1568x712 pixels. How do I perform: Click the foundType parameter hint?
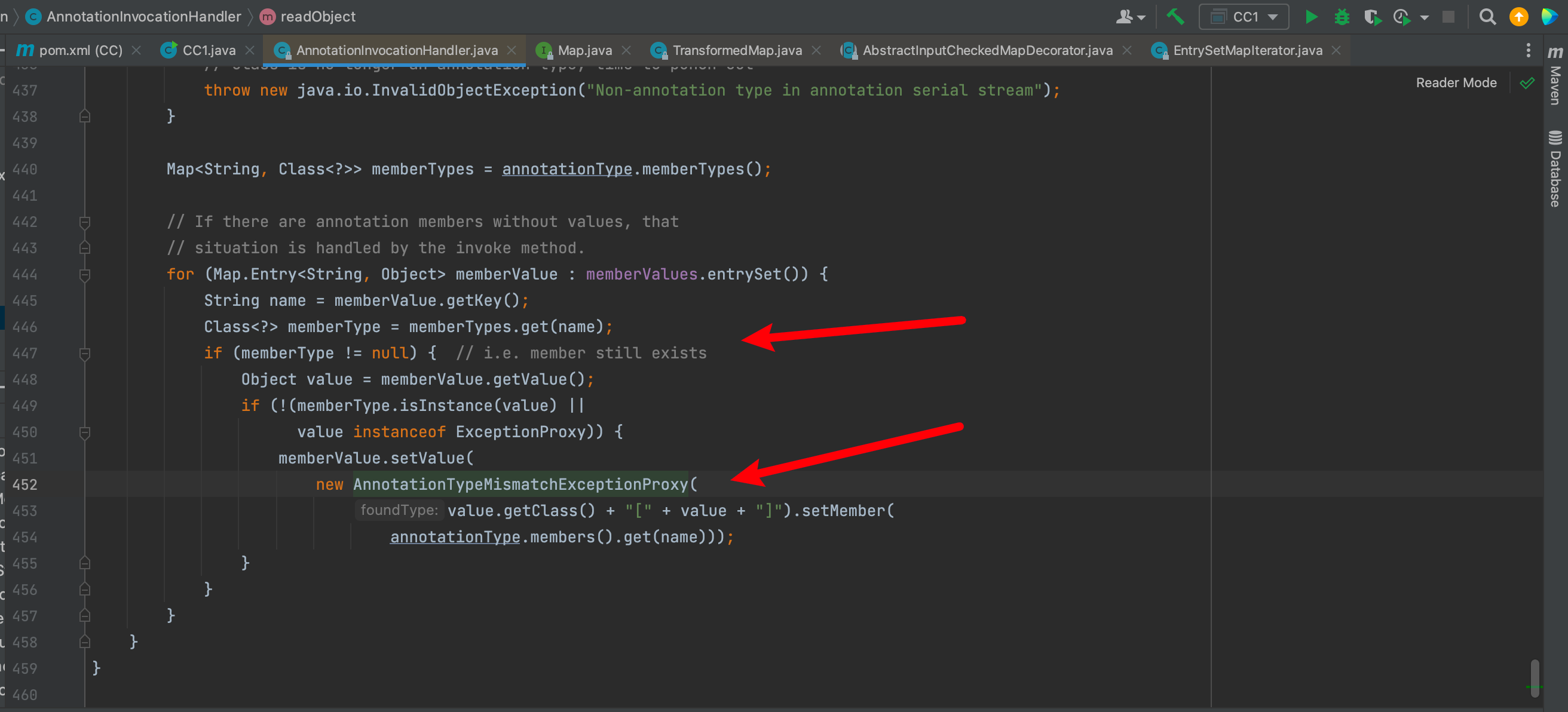[x=399, y=510]
